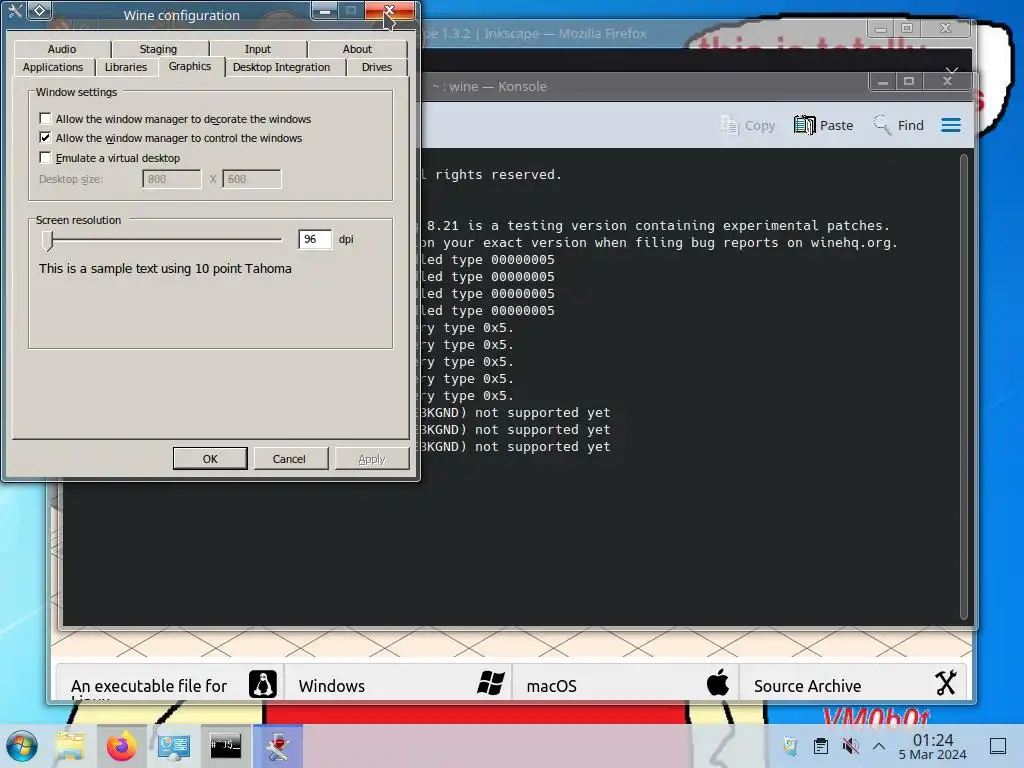Screen dimensions: 1024x768
Task: Cancel the Wine configuration dialog
Action: point(289,458)
